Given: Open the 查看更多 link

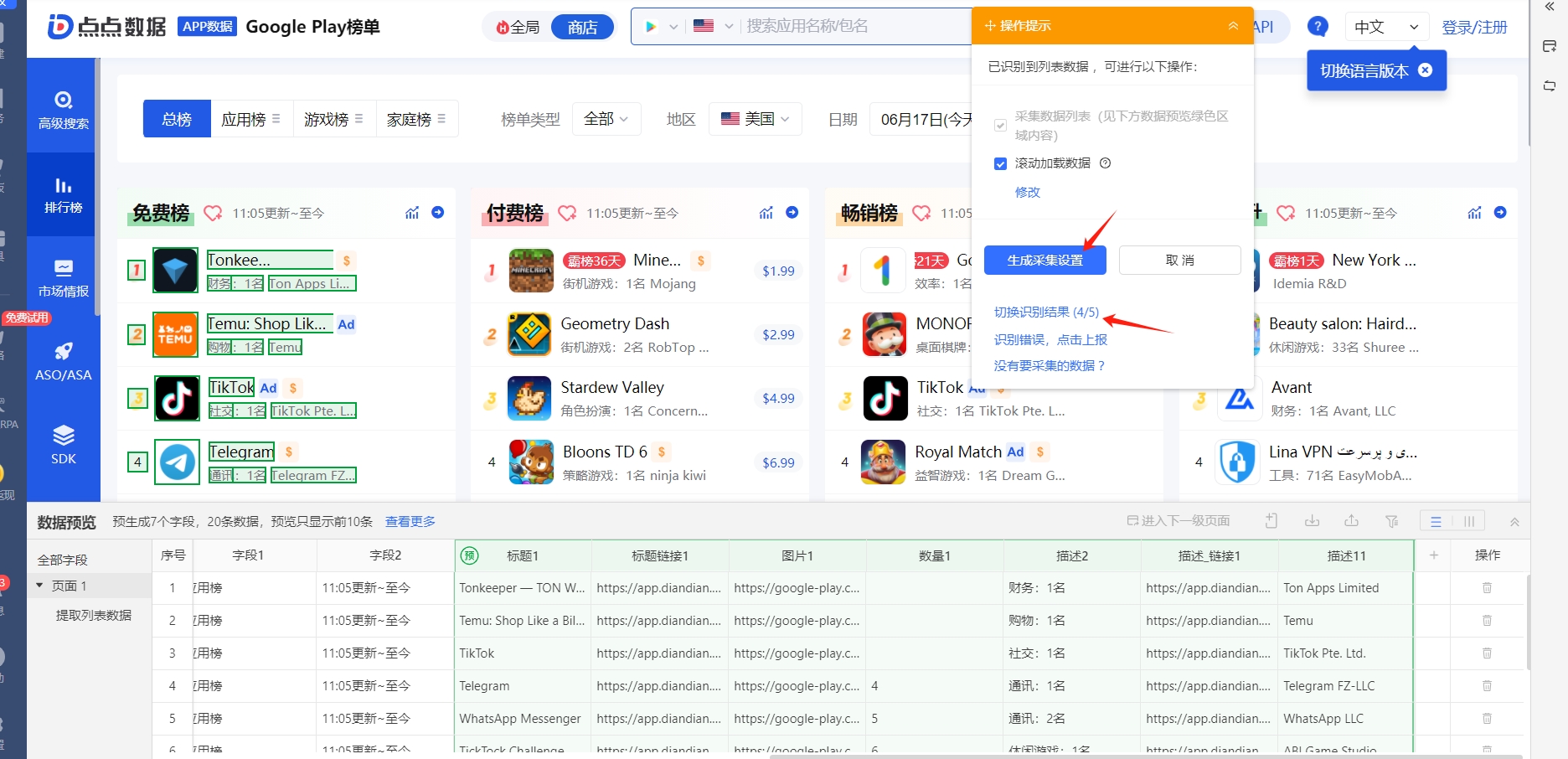Looking at the screenshot, I should coord(410,521).
